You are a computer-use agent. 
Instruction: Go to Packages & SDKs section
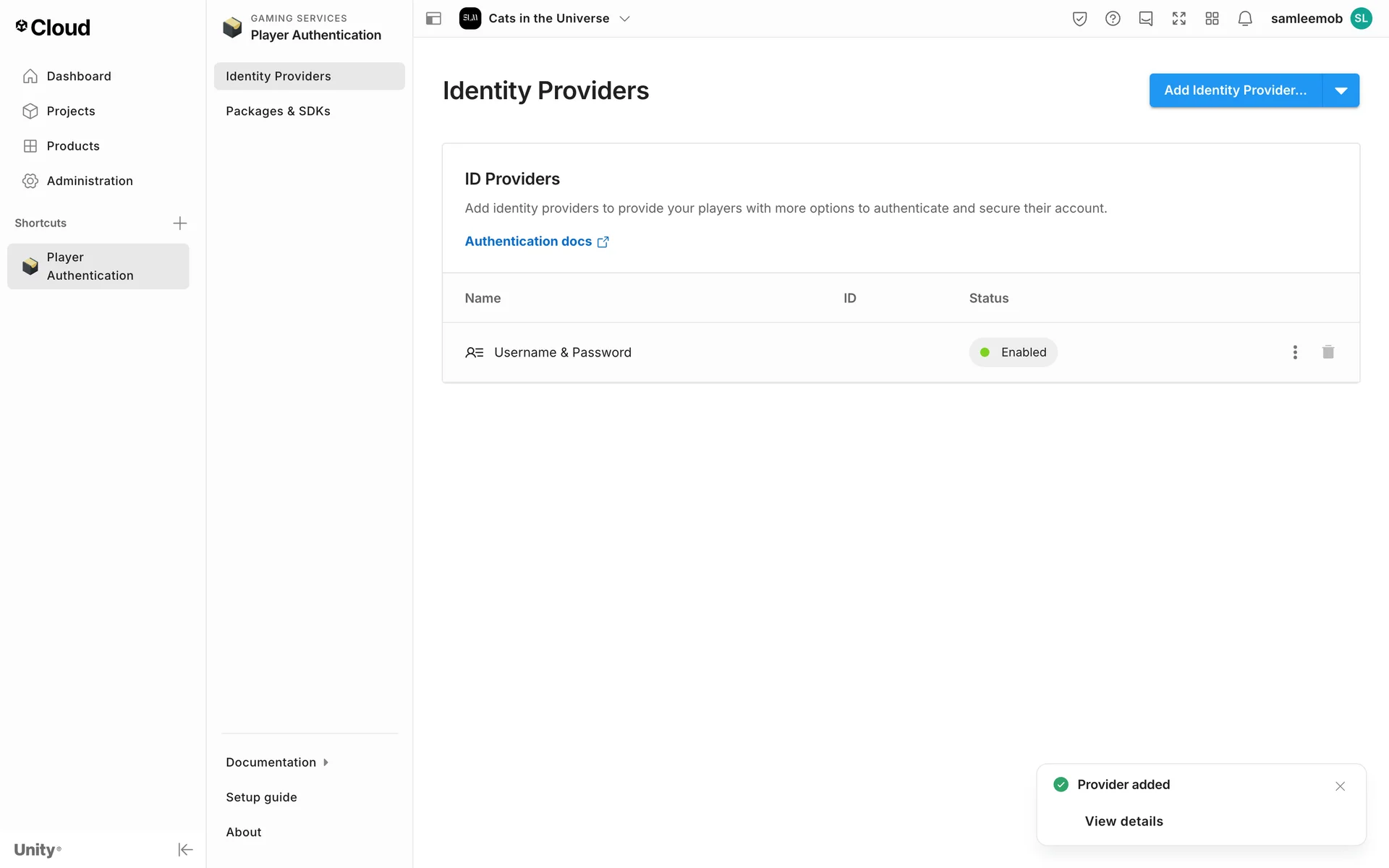[x=278, y=111]
